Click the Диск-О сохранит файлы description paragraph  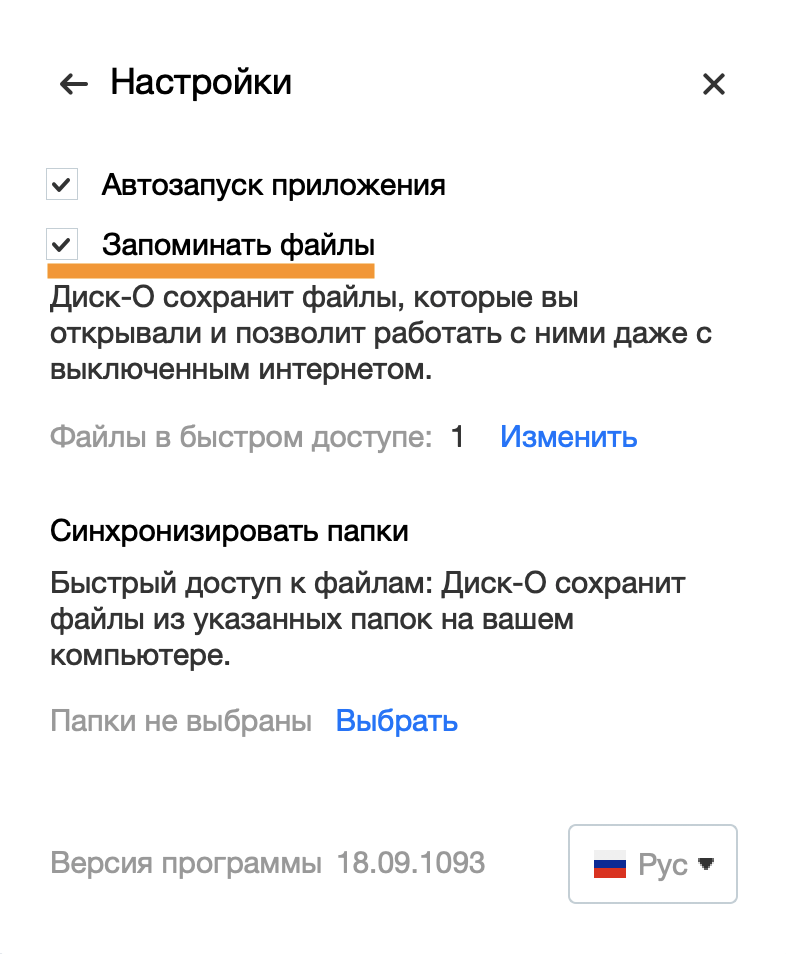pyautogui.click(x=381, y=333)
